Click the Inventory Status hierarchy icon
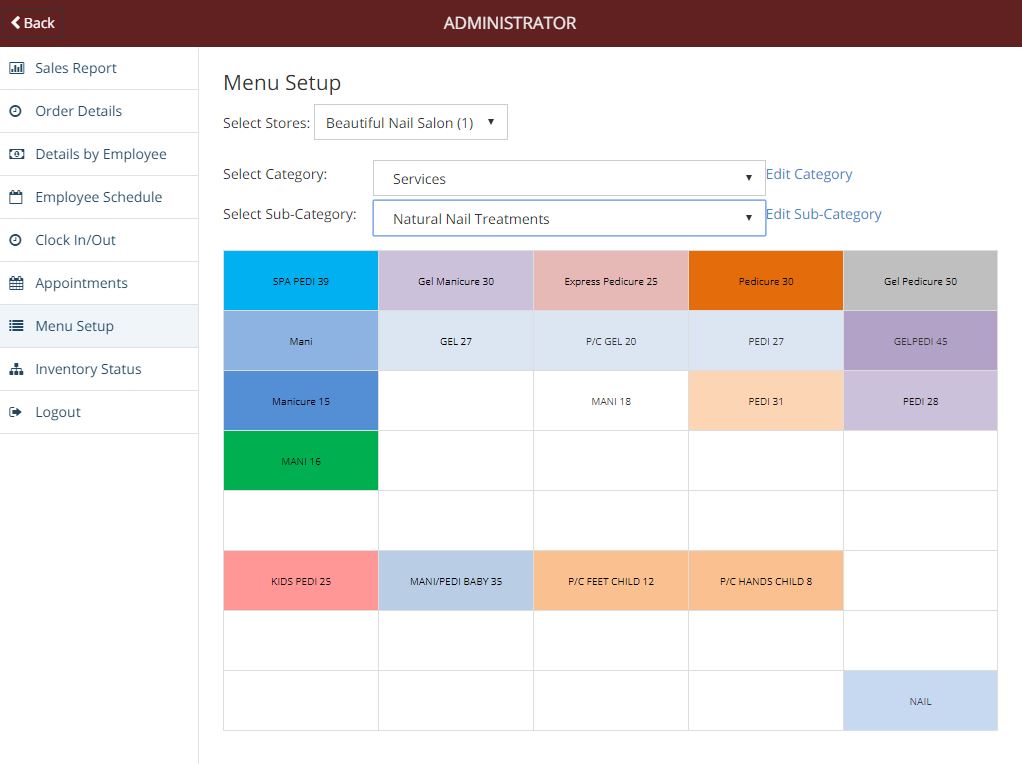The image size is (1022, 764). (16, 369)
